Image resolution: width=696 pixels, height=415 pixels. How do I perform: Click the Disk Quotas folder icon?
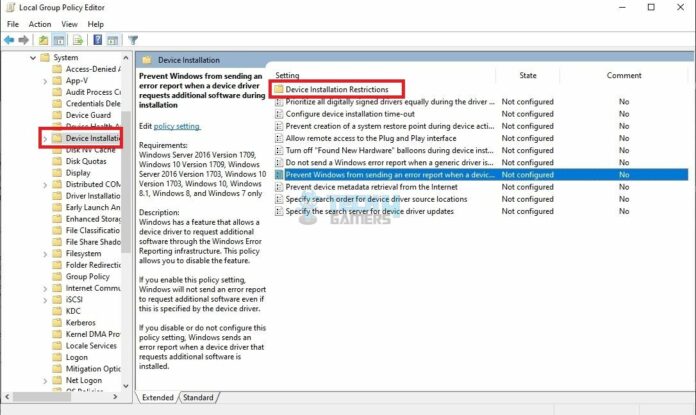tap(57, 162)
